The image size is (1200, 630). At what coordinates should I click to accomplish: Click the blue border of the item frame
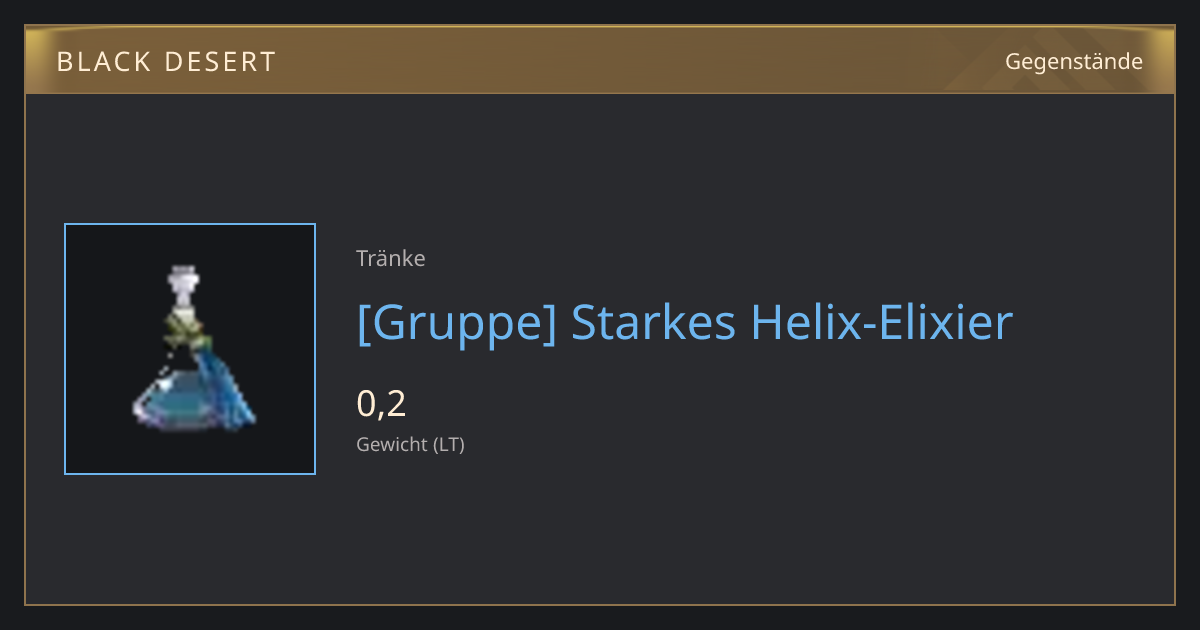pos(65,349)
